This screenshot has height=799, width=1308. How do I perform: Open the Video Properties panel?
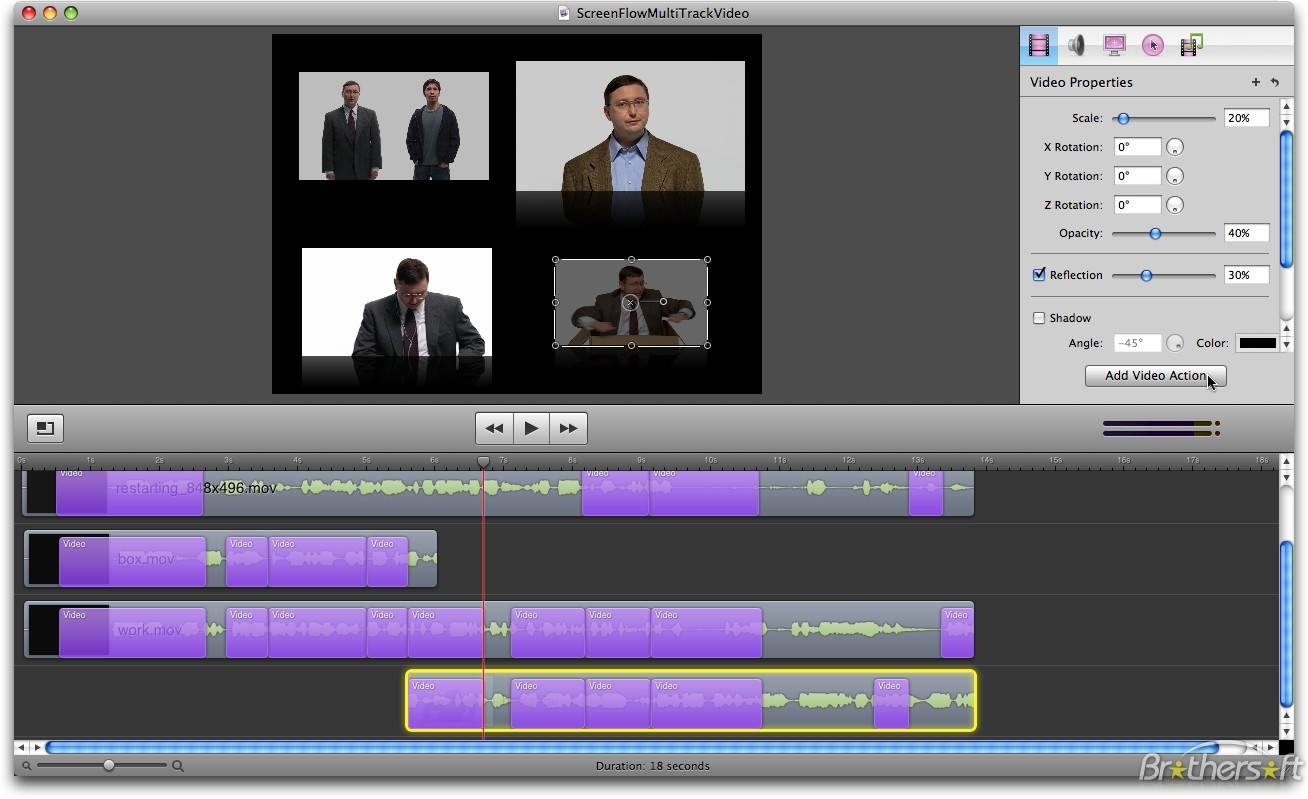[1038, 45]
